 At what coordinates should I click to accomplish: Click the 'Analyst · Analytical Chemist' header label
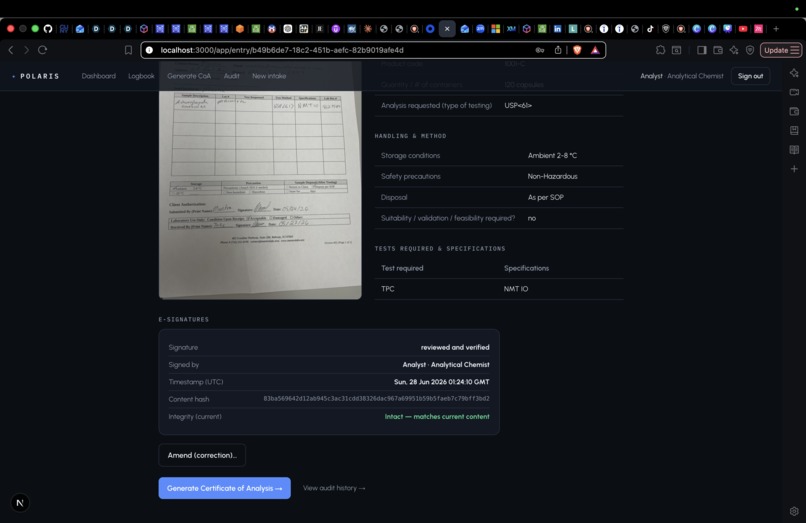(682, 76)
